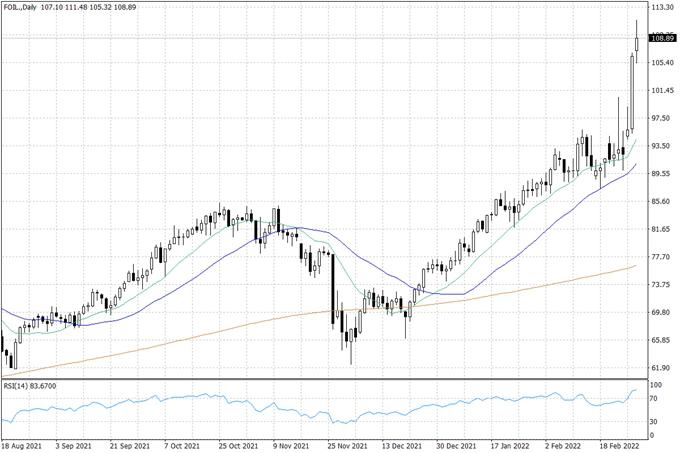The height and width of the screenshot is (453, 680).
Task: Click the 17 Jan 2022 date label
Action: 509,444
